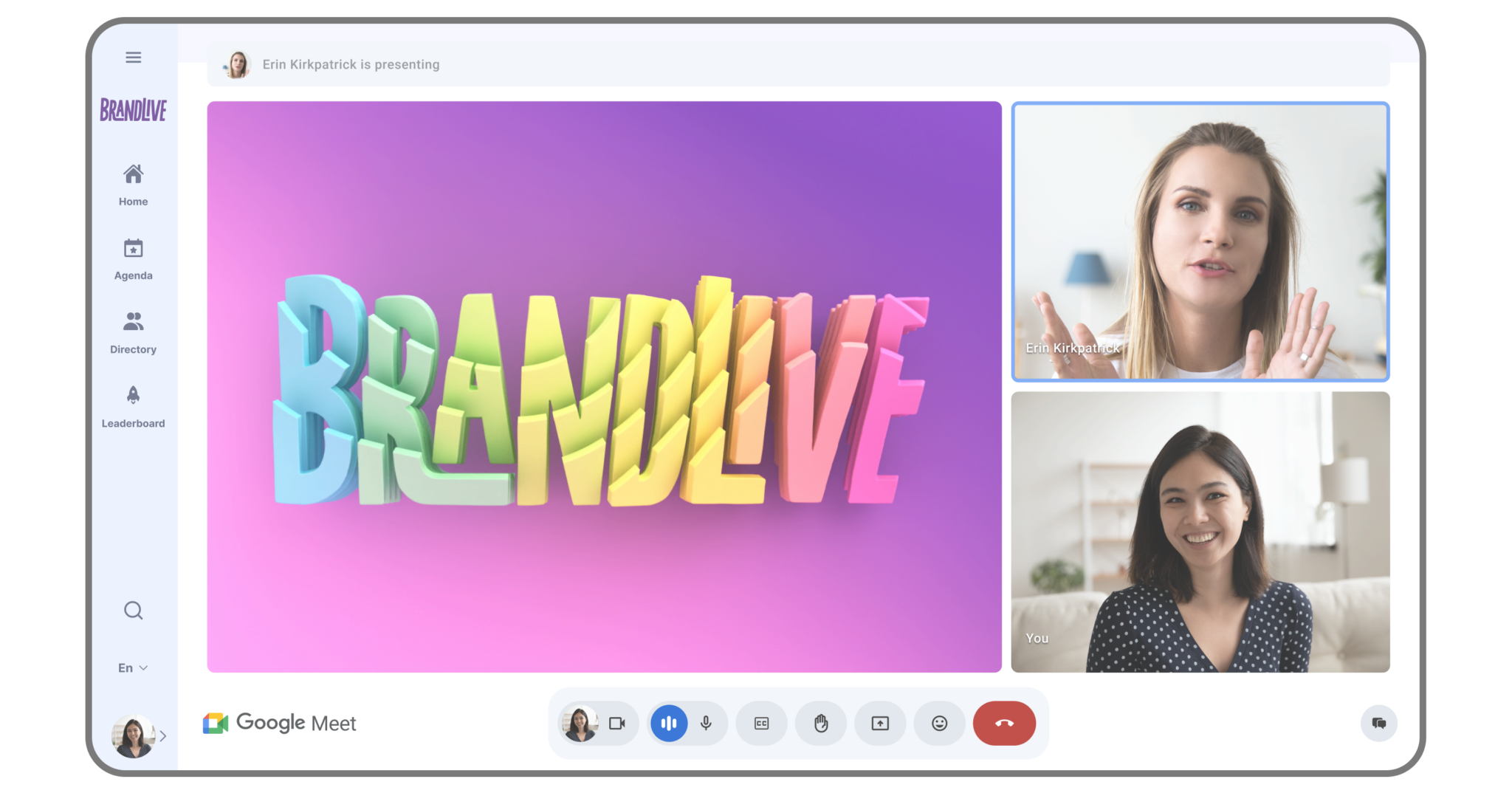Viewport: 1512px width, 793px height.
Task: View the Leaderboard
Action: click(x=133, y=405)
